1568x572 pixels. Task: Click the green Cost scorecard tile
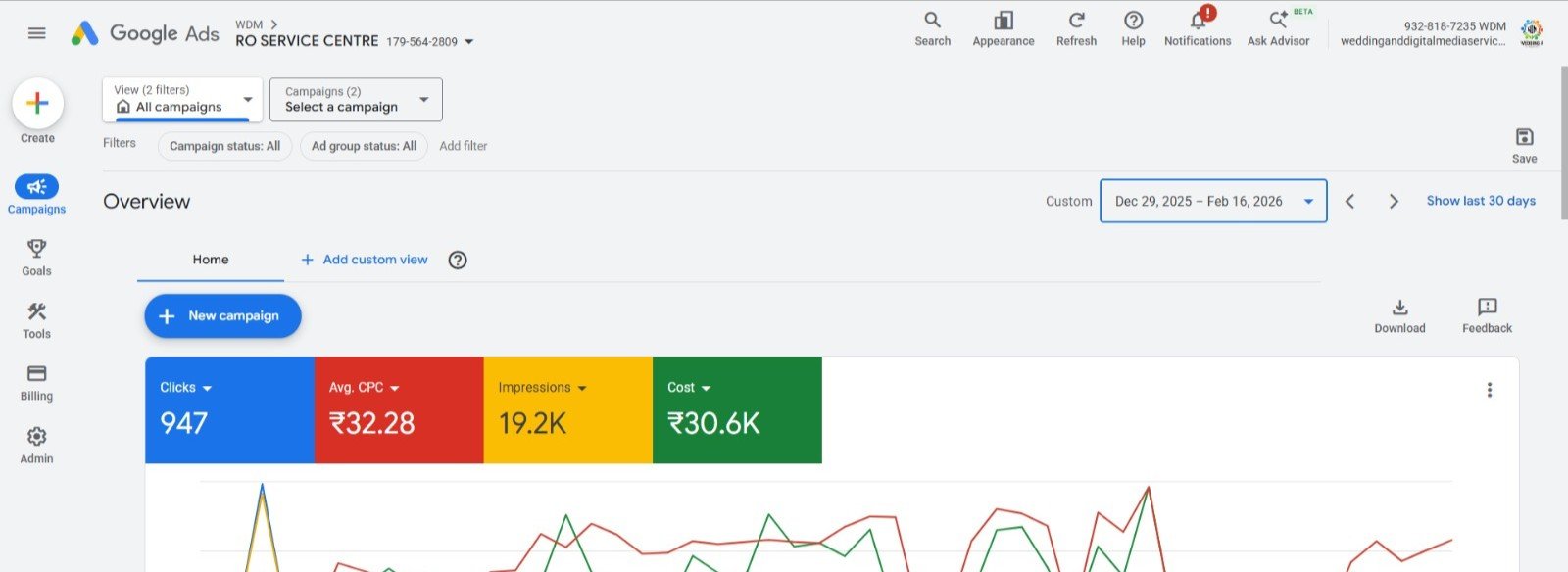point(737,409)
